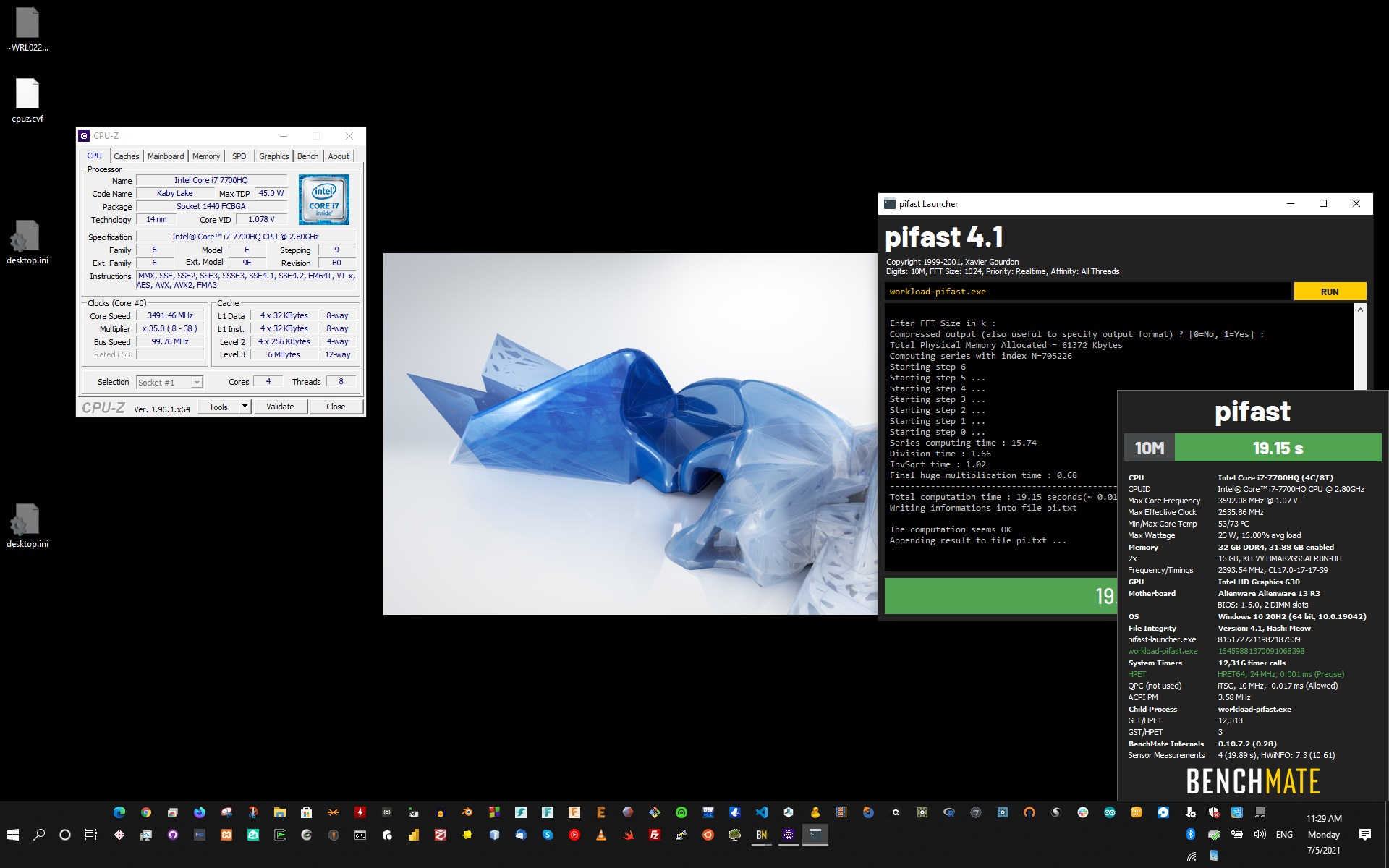Image resolution: width=1389 pixels, height=868 pixels.
Task: Launch VLC media player from taskbar
Action: pyautogui.click(x=601, y=835)
